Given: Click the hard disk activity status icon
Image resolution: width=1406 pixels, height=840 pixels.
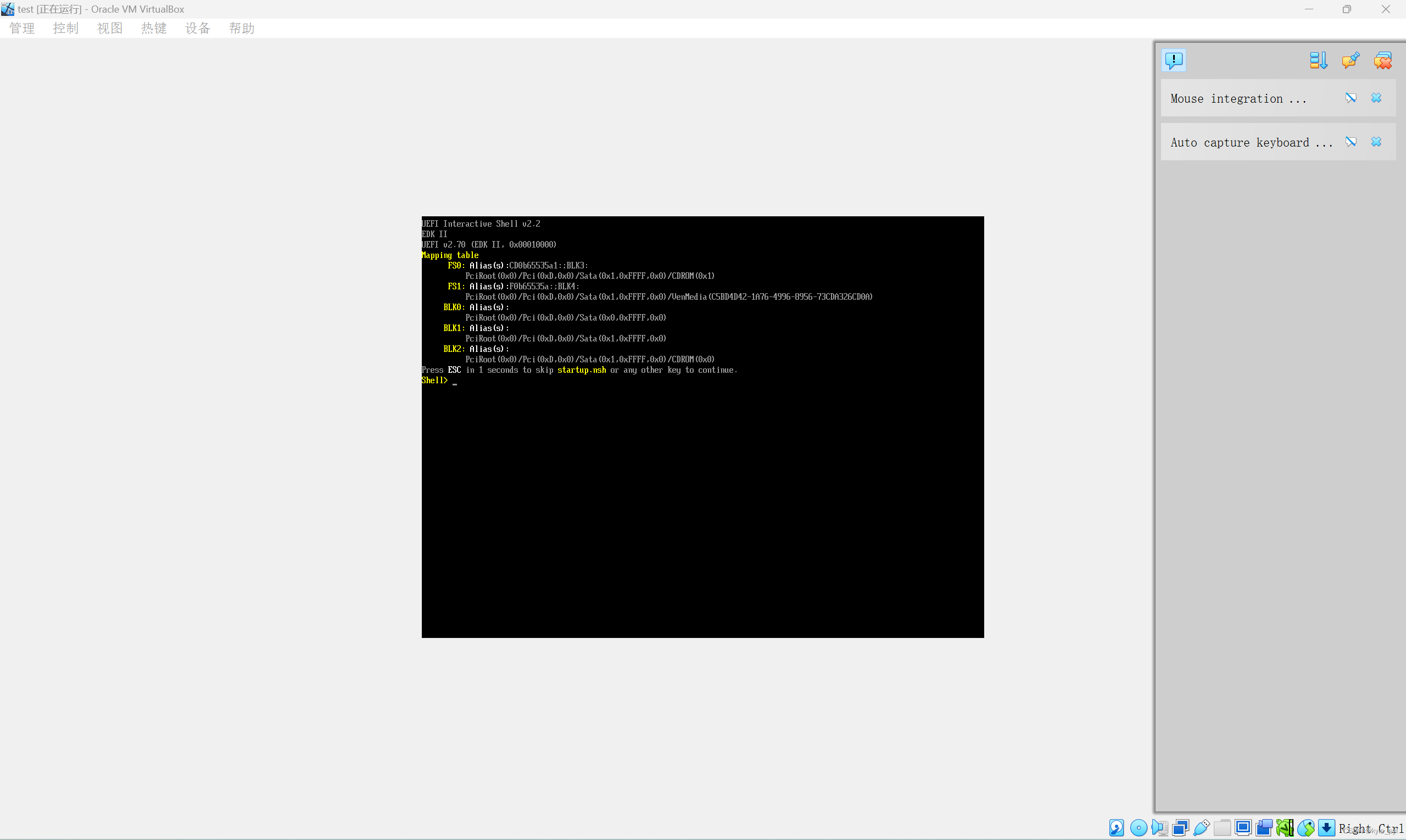Looking at the screenshot, I should click(1116, 827).
